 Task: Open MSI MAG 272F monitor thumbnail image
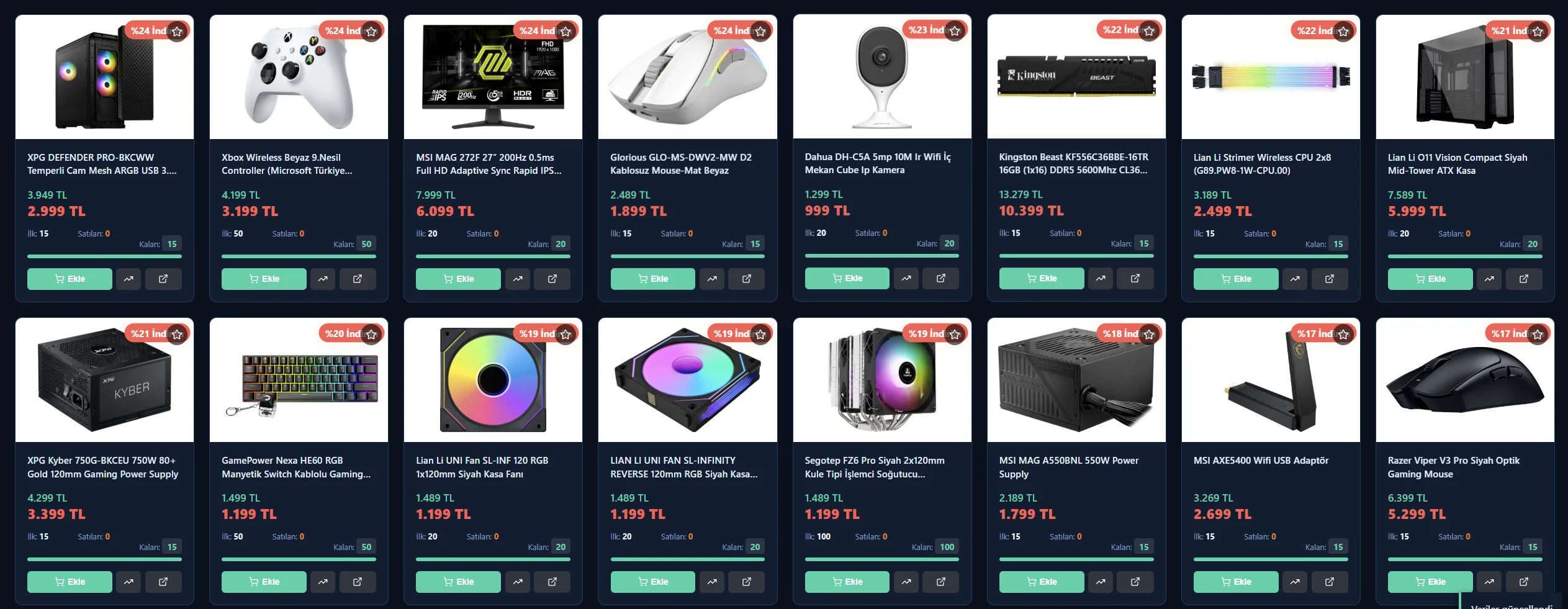493,77
